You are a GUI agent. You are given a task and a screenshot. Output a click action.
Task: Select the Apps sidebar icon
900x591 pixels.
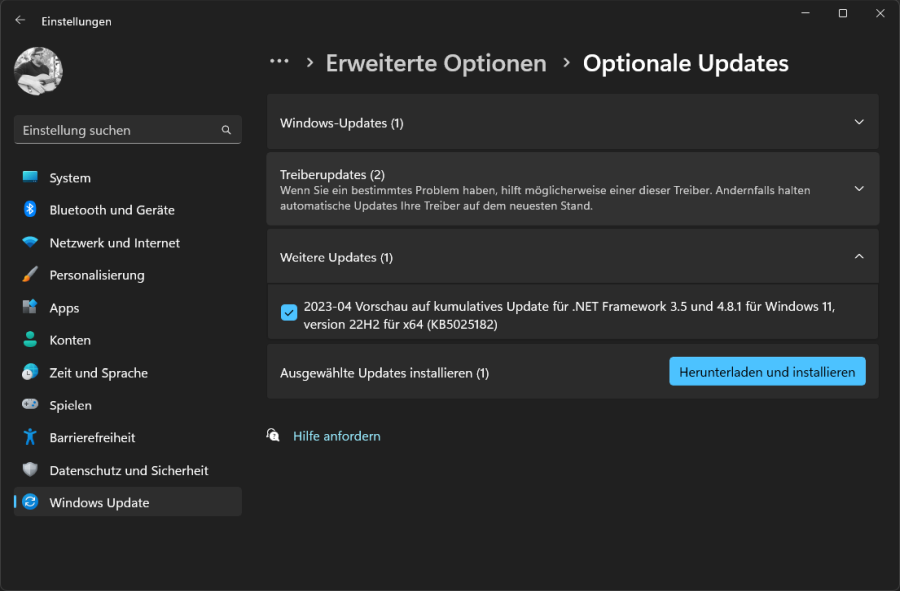28,307
